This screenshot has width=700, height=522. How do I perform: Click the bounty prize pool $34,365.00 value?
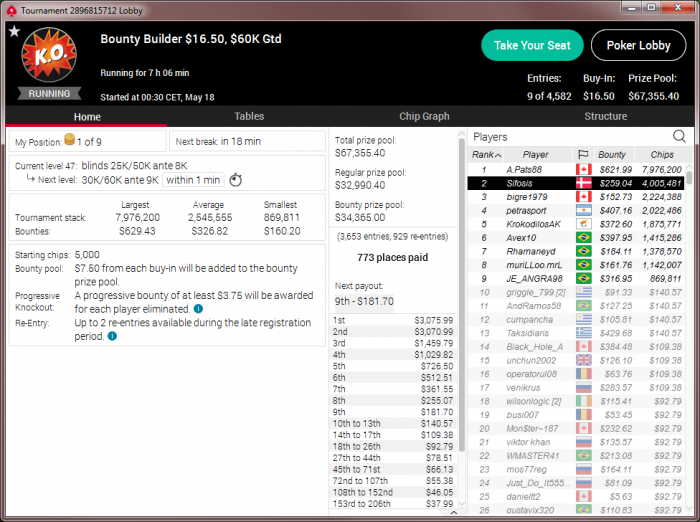click(360, 217)
